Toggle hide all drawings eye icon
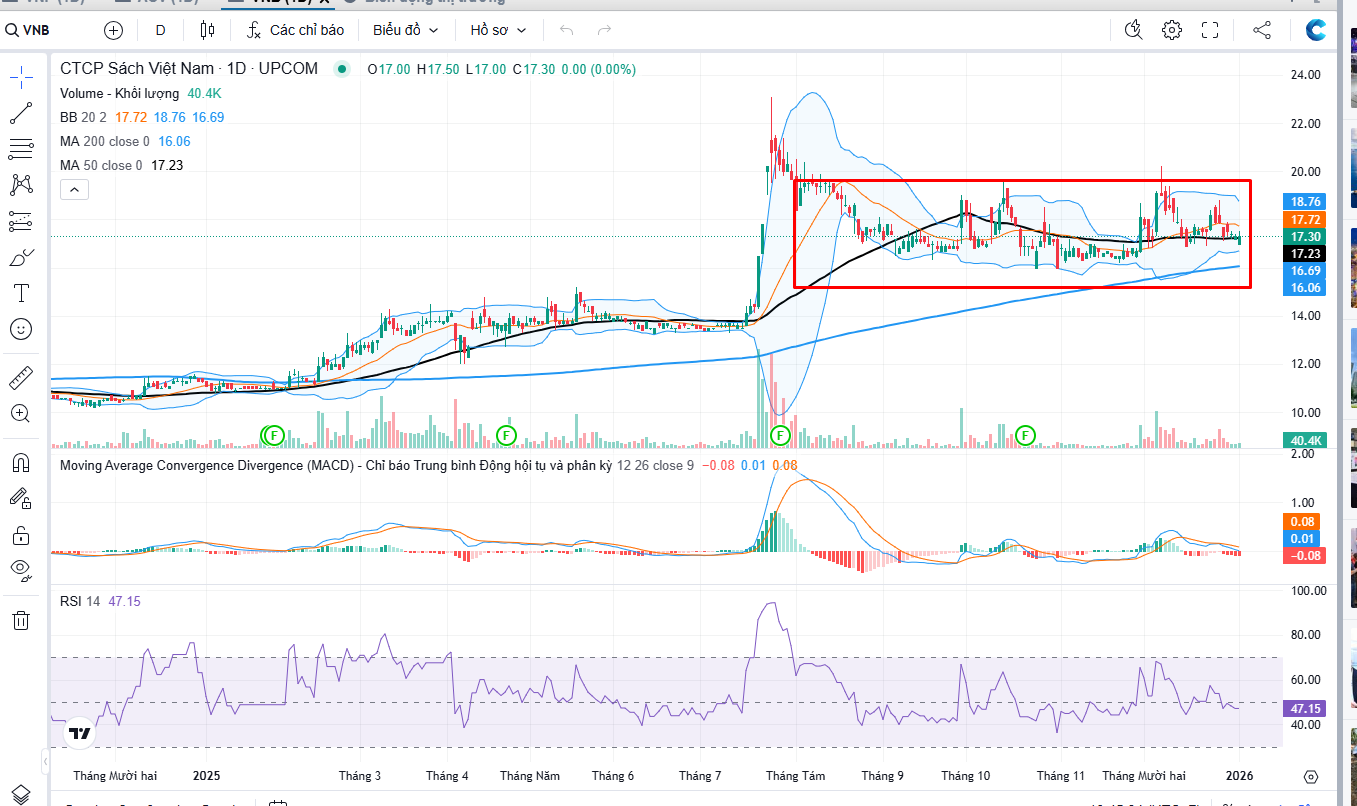Screen dimensions: 1357x806 (x=21, y=570)
